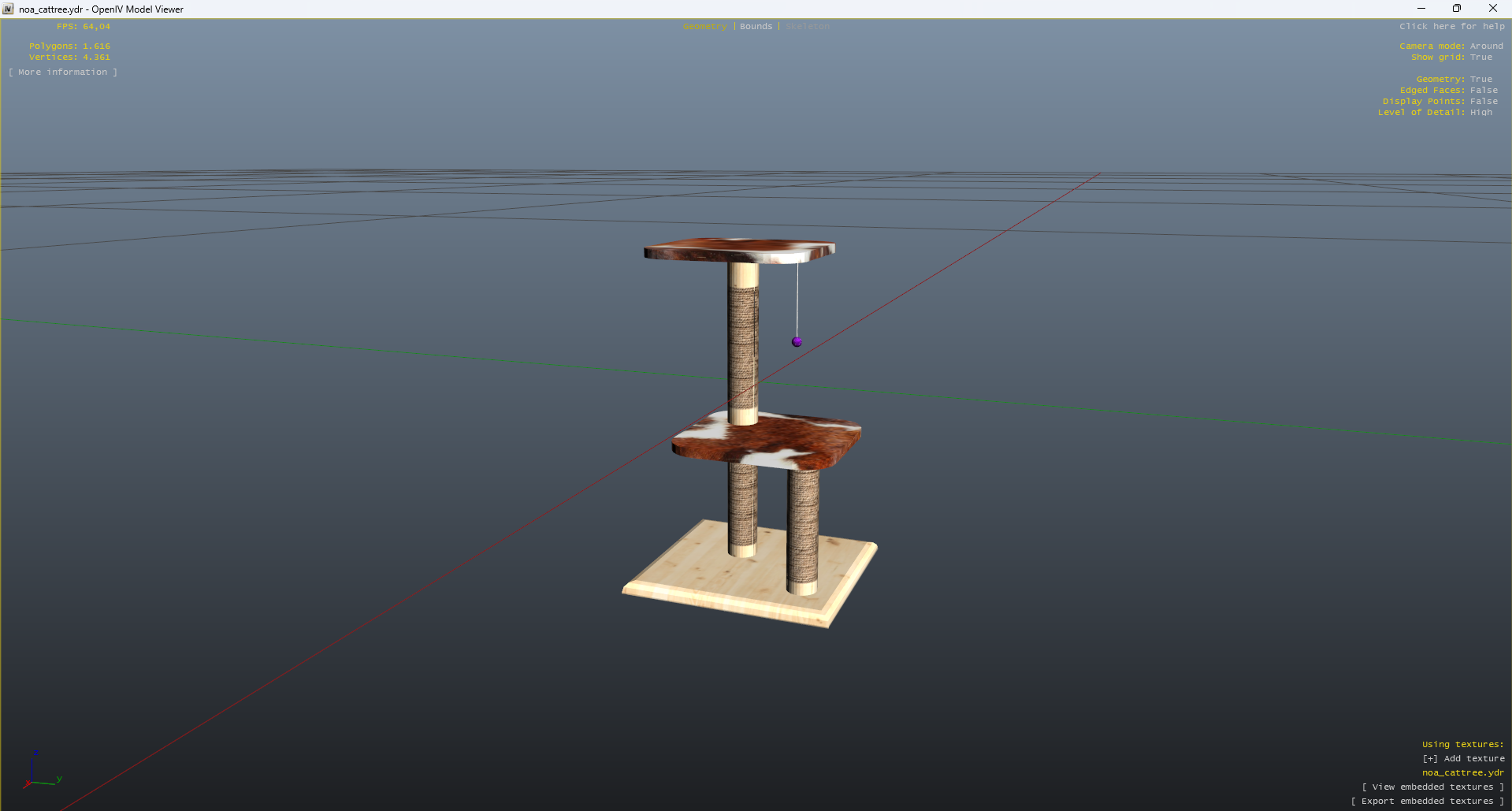Click Export embedded textures

[x=1428, y=802]
